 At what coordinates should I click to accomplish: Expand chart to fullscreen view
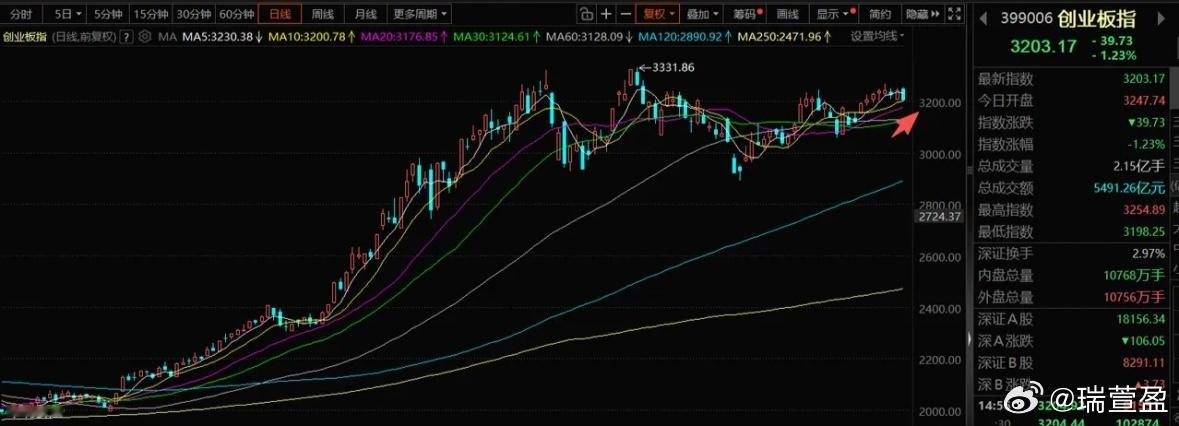coord(954,14)
